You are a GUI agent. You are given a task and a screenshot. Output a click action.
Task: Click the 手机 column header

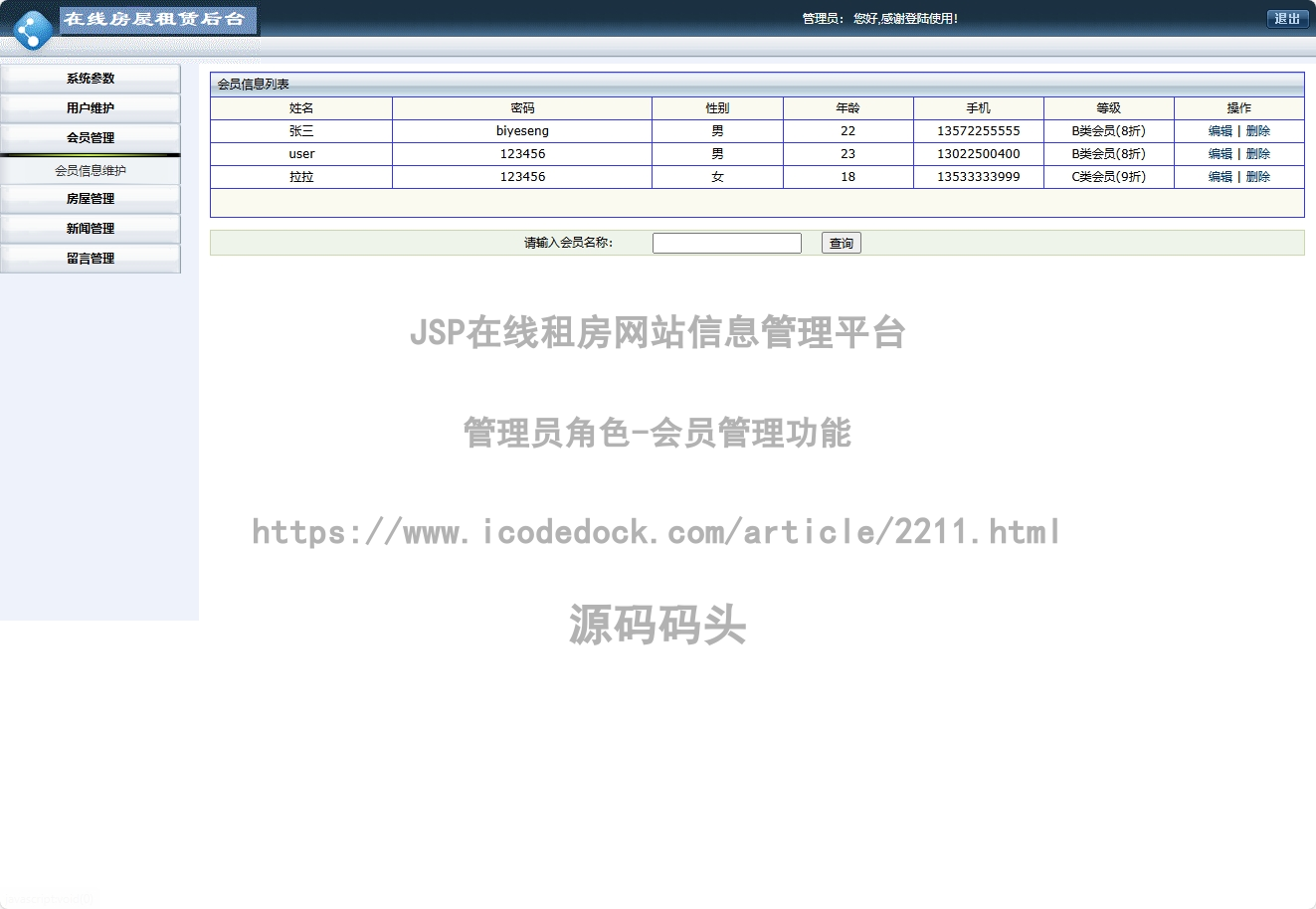click(979, 108)
